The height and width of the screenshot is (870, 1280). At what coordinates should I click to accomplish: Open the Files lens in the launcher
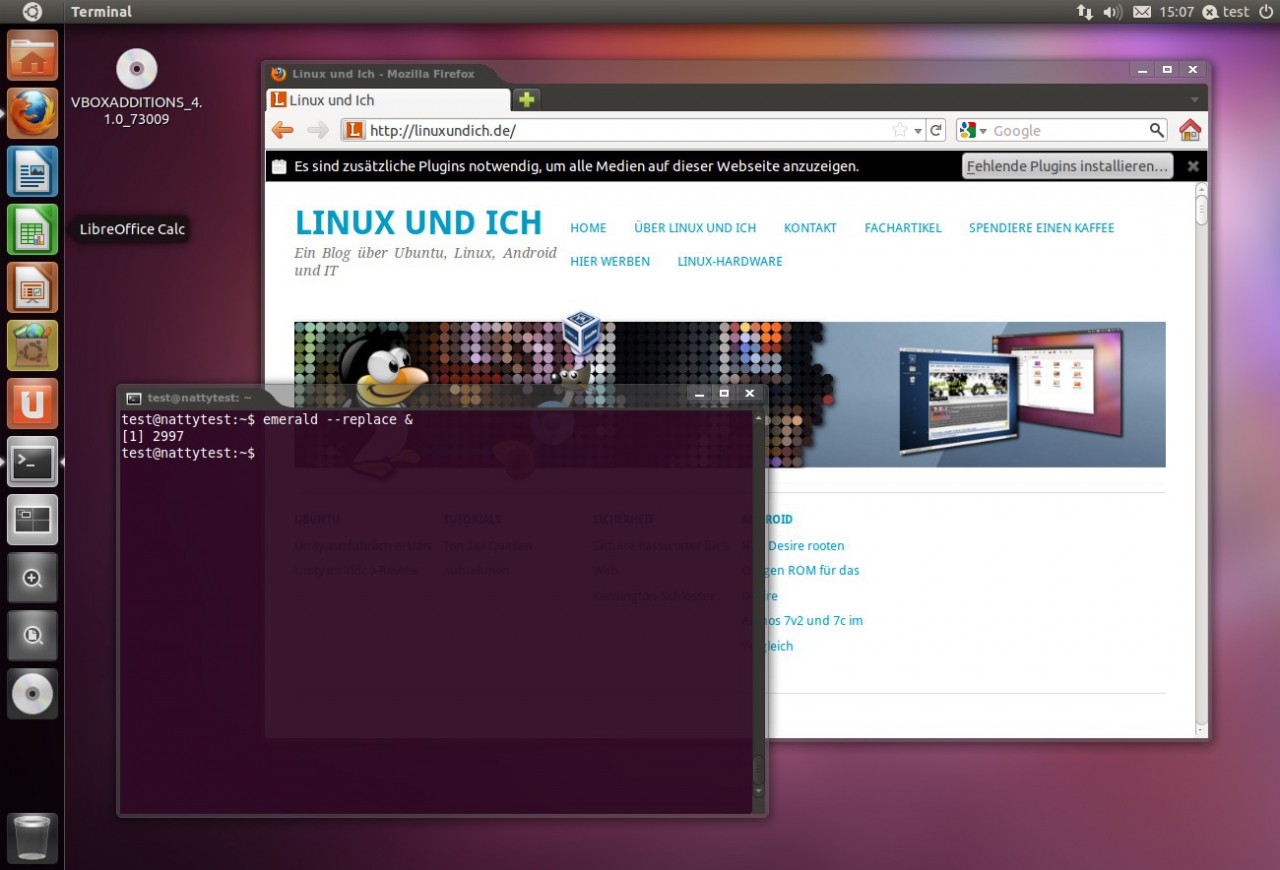33,635
